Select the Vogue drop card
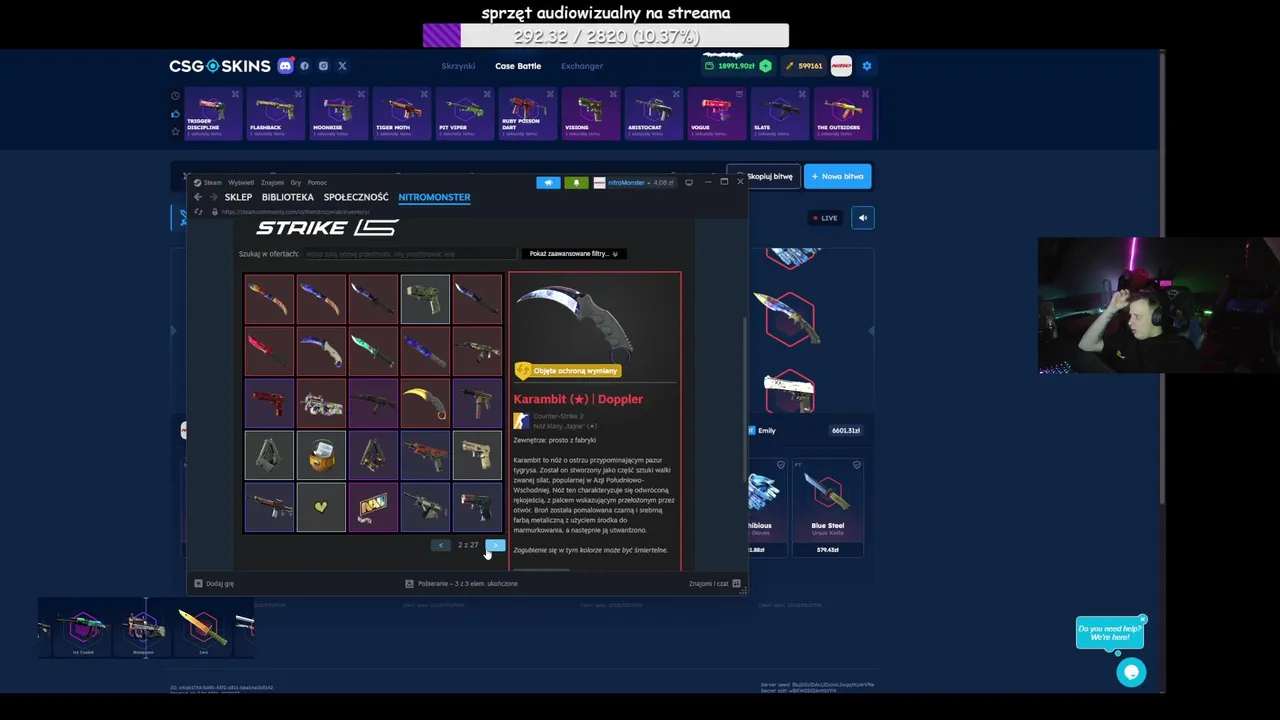 [716, 114]
